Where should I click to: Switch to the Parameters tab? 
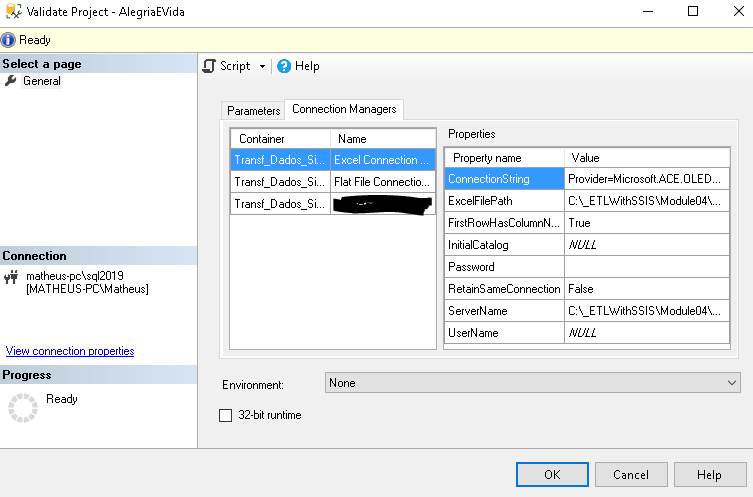pyautogui.click(x=253, y=110)
